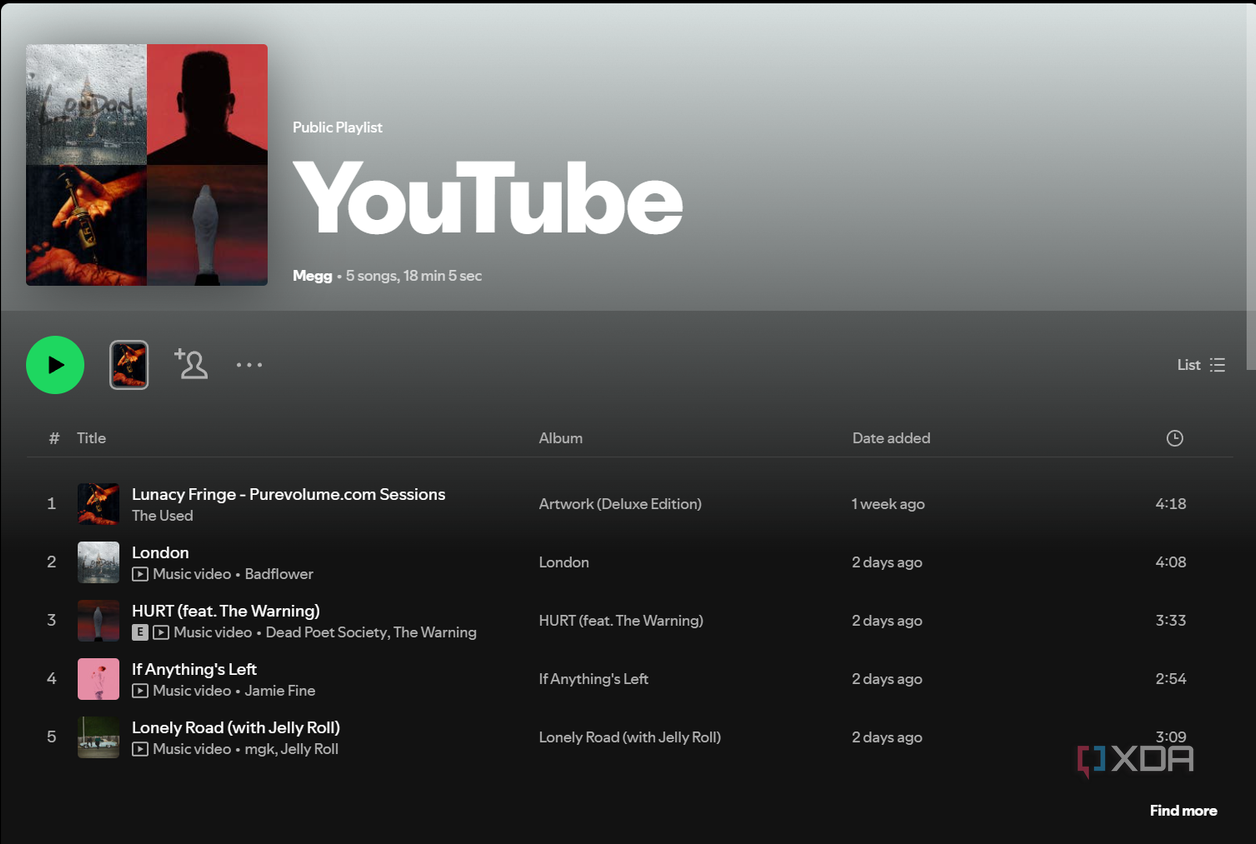Viewport: 1256px width, 844px height.
Task: Click the HURT track thumbnail
Action: [98, 621]
